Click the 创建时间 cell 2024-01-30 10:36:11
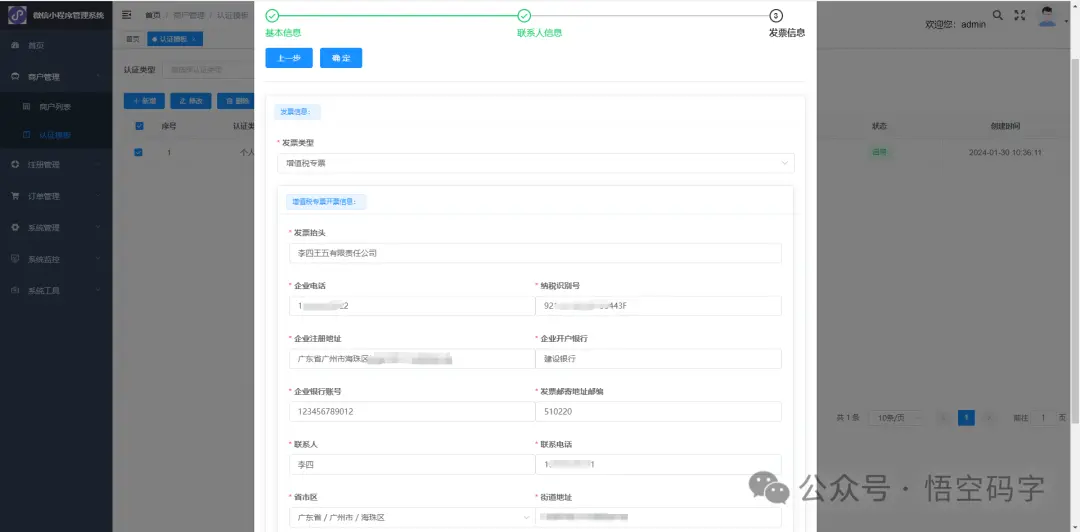This screenshot has height=532, width=1080. [1005, 152]
